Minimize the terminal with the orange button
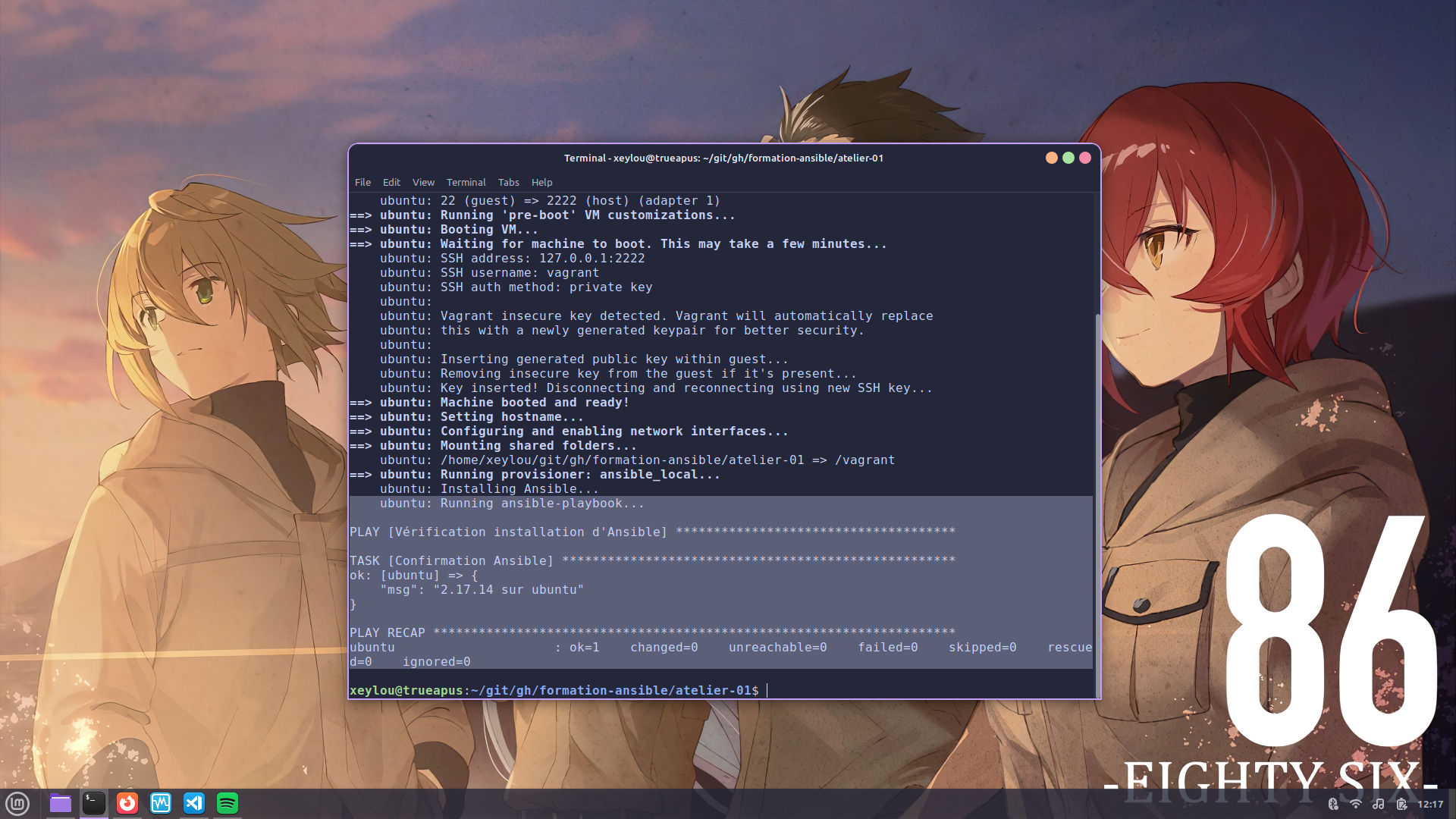 coord(1052,158)
